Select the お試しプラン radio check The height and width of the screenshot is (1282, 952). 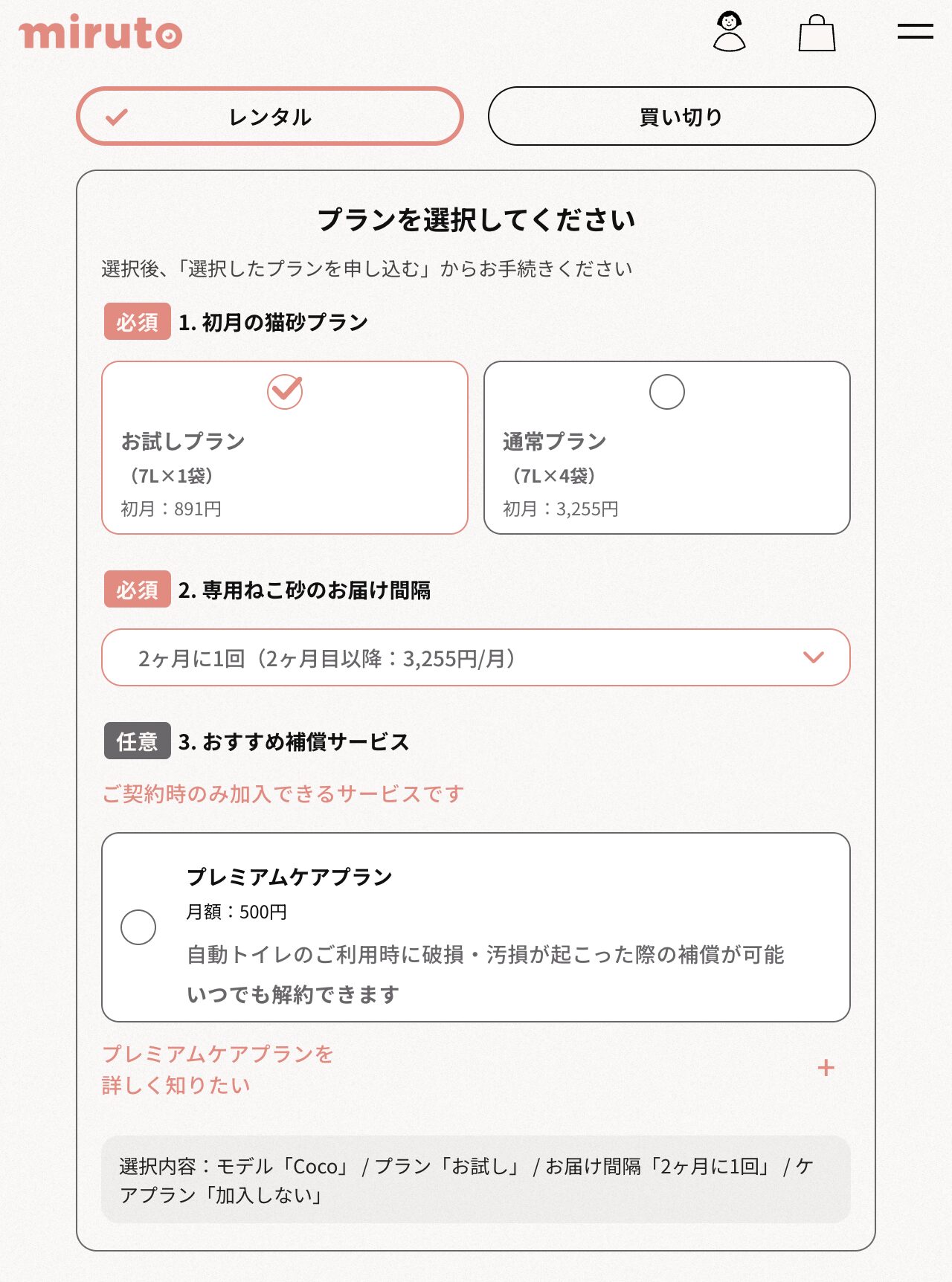(x=285, y=392)
